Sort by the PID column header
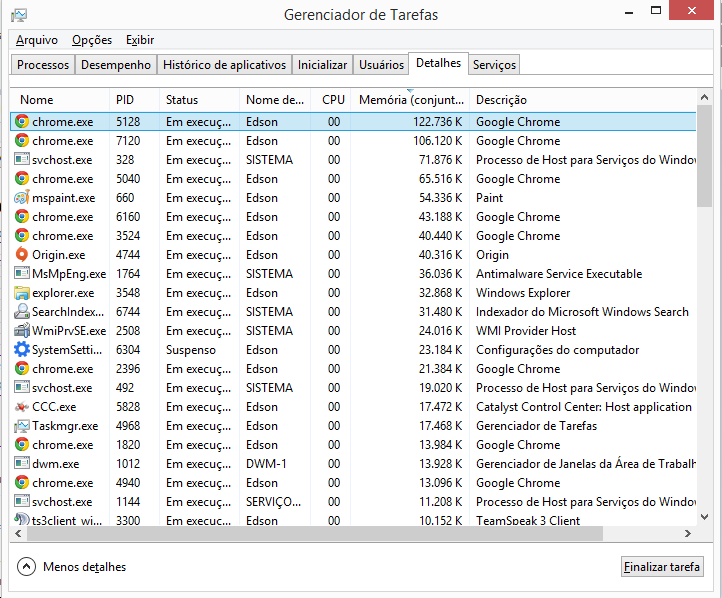The height and width of the screenshot is (598, 722). (134, 100)
